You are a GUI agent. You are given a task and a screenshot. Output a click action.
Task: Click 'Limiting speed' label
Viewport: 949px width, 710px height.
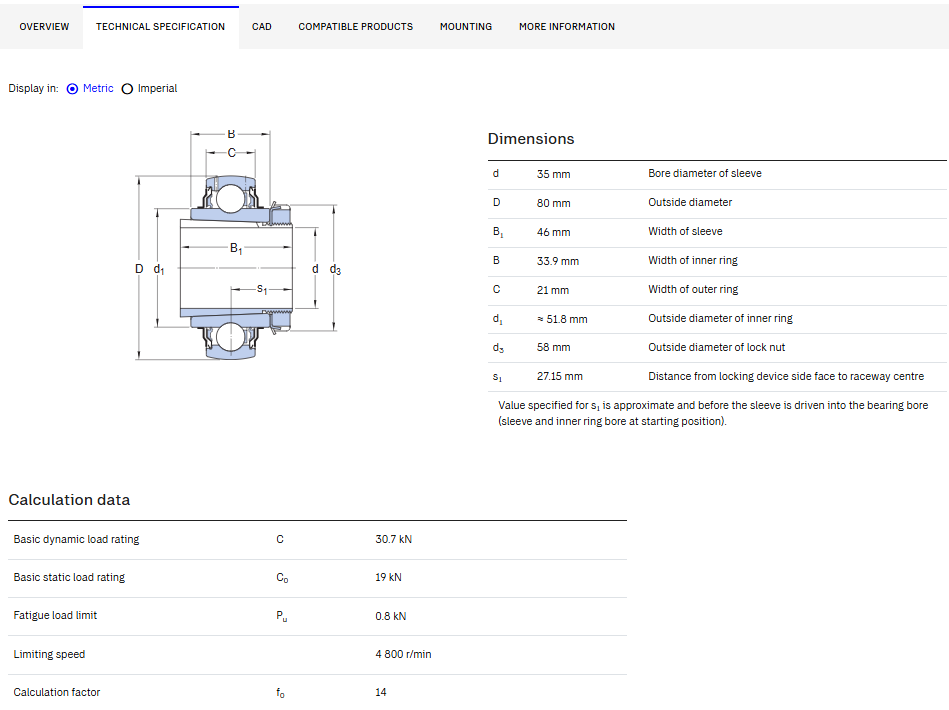[49, 654]
